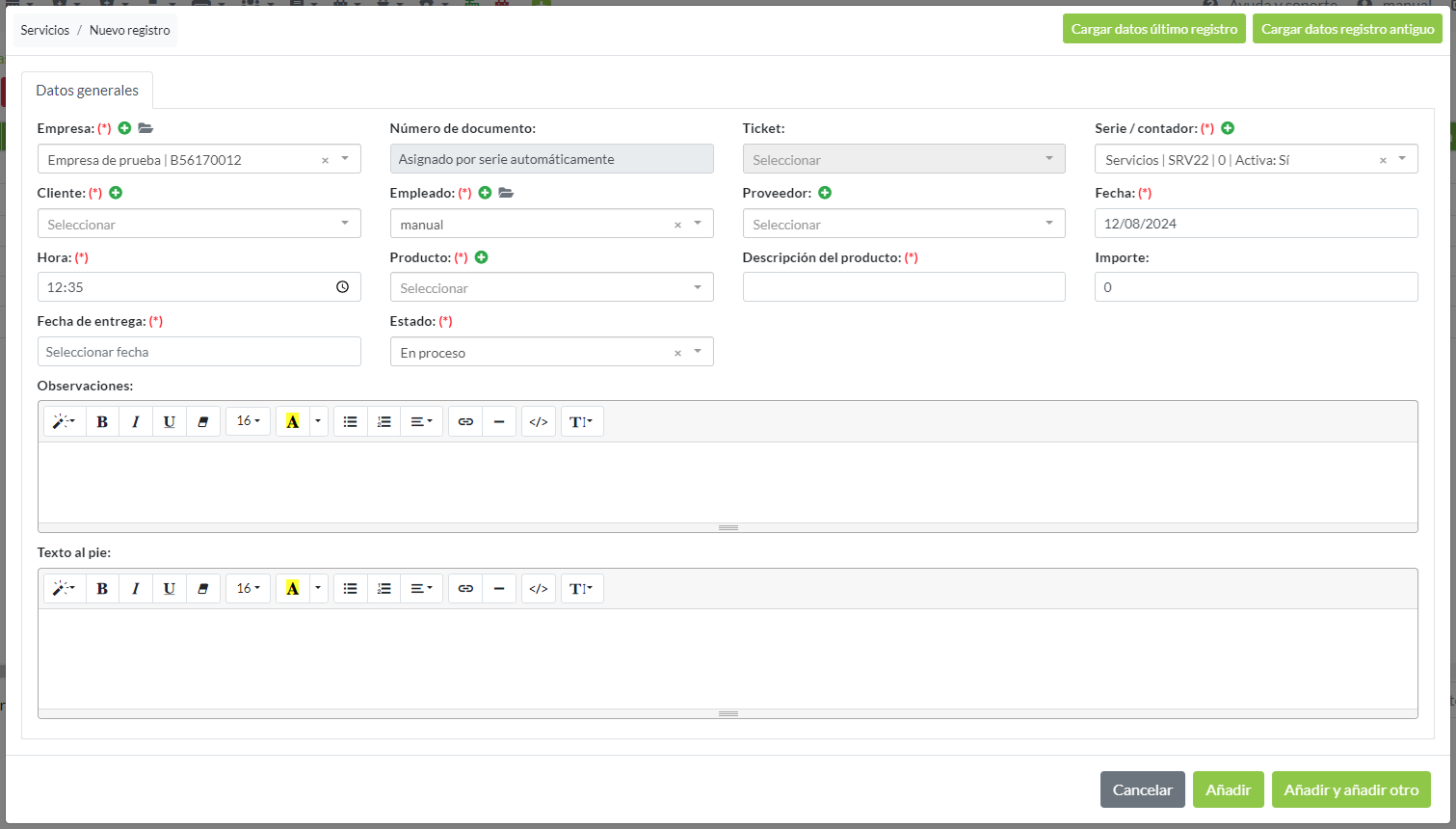Toggle bold in Observaciones toolbar
The image size is (1456, 829).
[102, 421]
